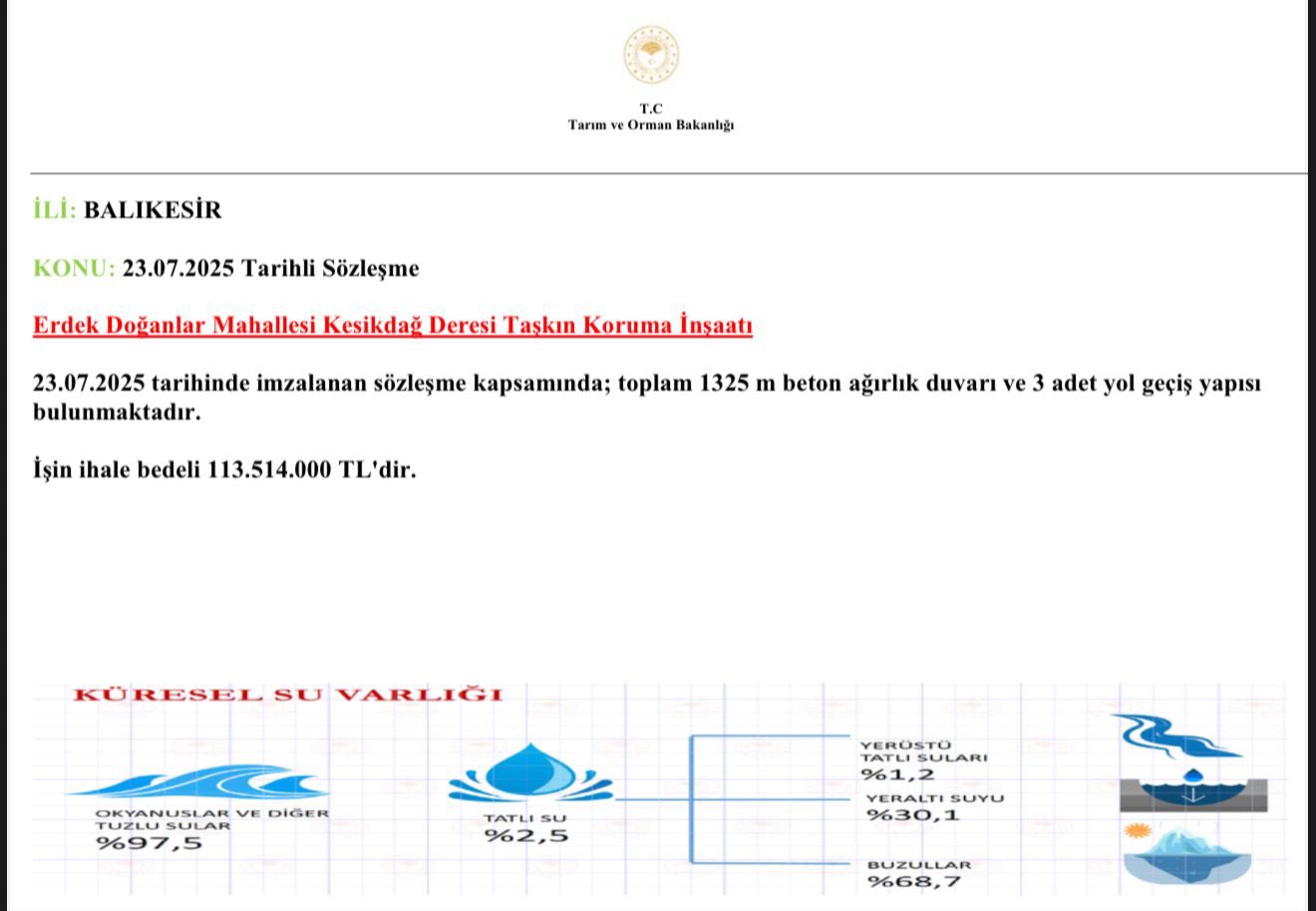Click the 'BALIKESİR' province name

click(x=153, y=210)
